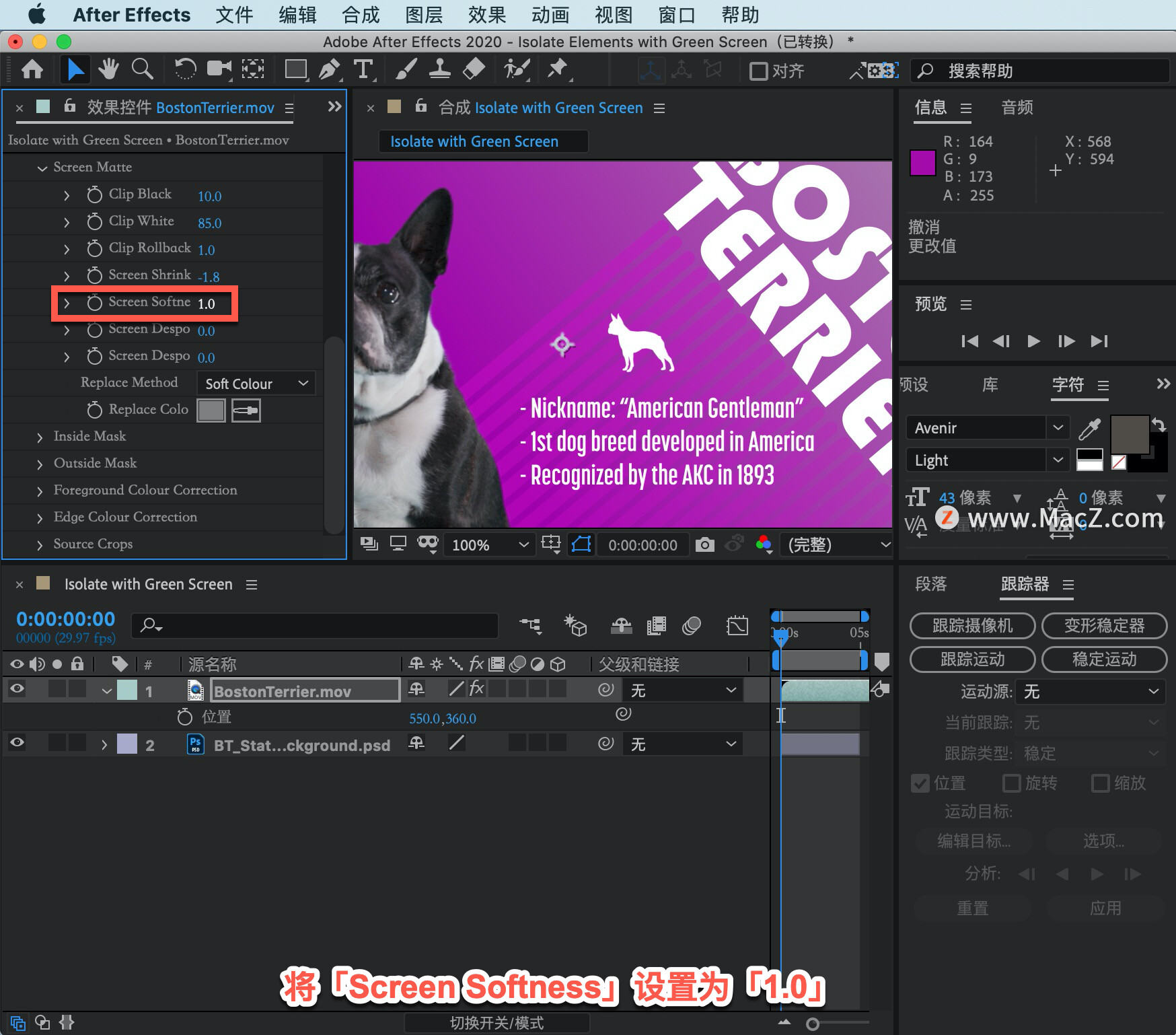This screenshot has height=1035, width=1176.
Task: Click the Replace Colour grey swatch
Action: coord(211,410)
